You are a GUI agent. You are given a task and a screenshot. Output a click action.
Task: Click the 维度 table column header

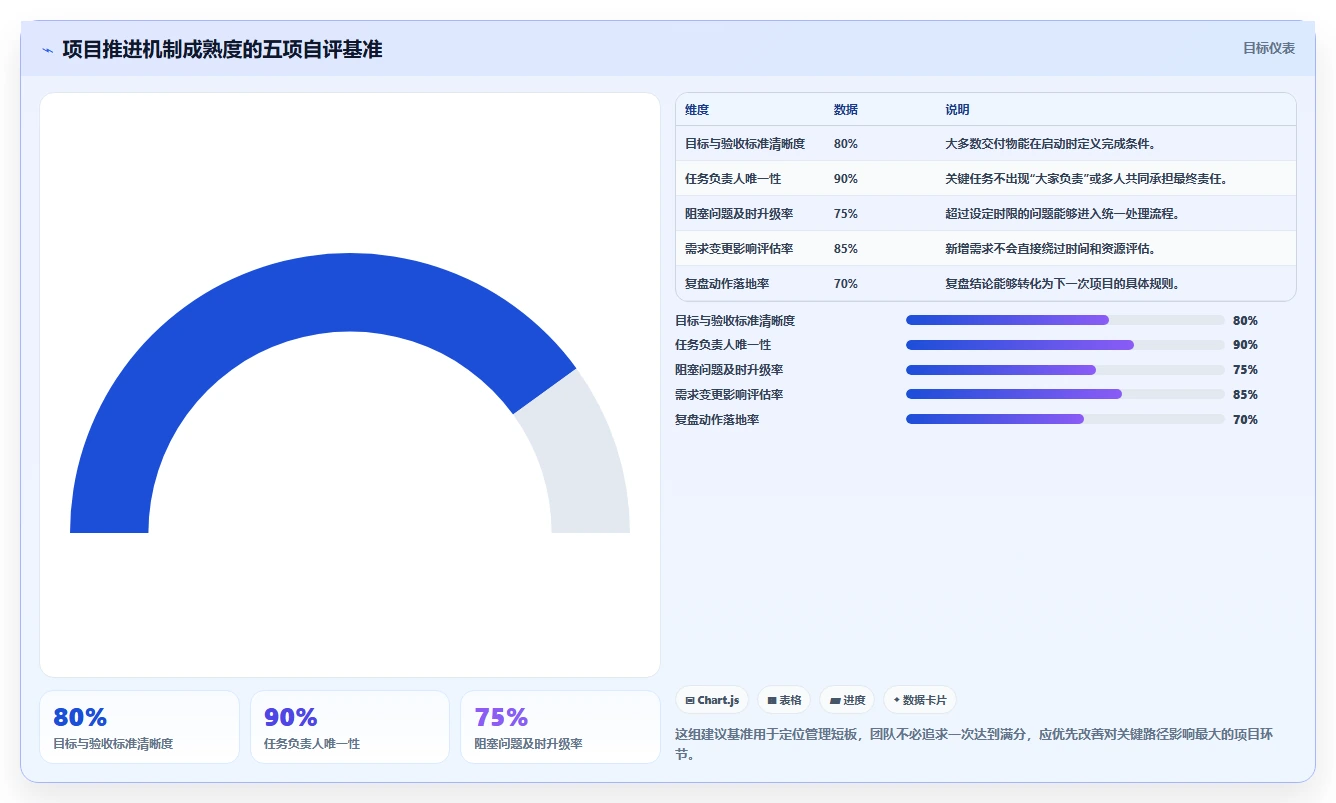[x=697, y=110]
